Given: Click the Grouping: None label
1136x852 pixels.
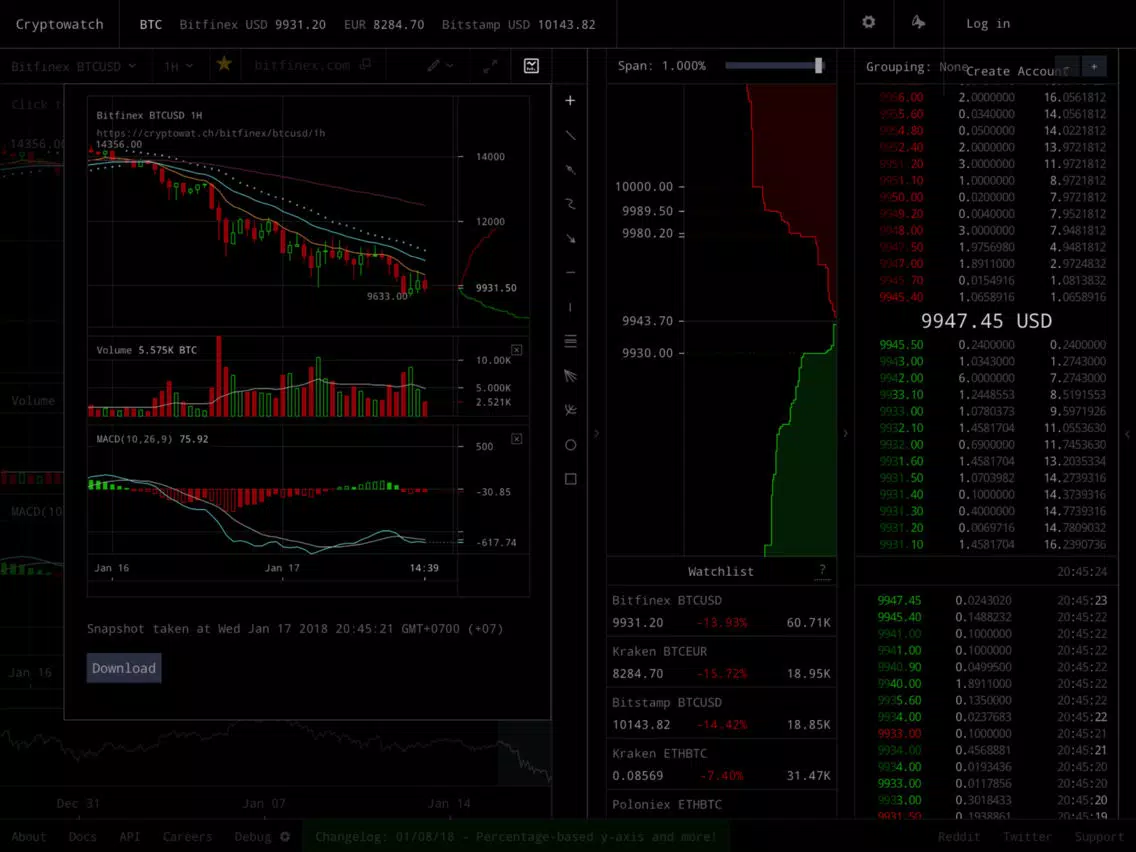Looking at the screenshot, I should (x=916, y=67).
